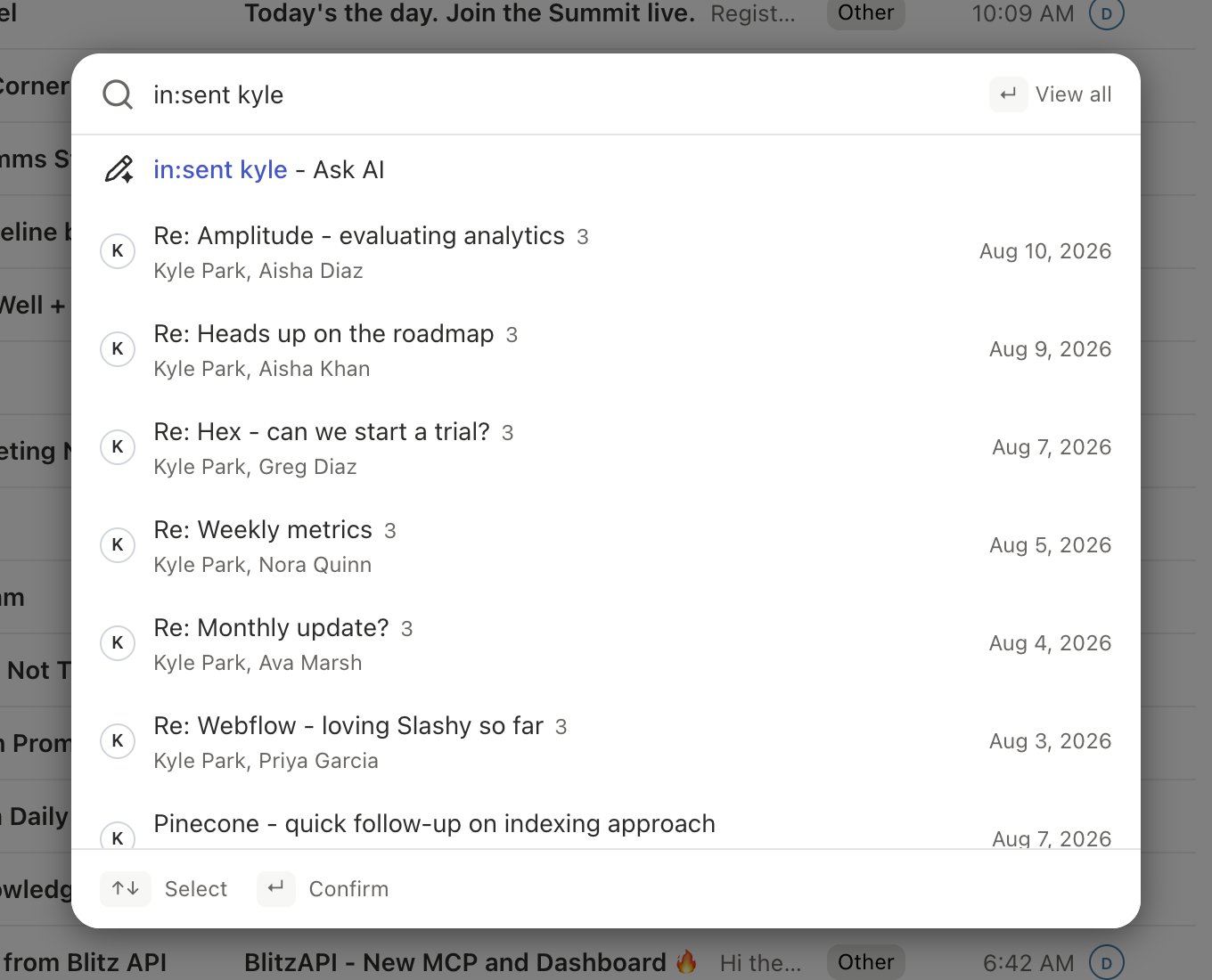Open 'Re: Hex - can we start a trial?'
This screenshot has width=1212, height=980.
(x=606, y=447)
